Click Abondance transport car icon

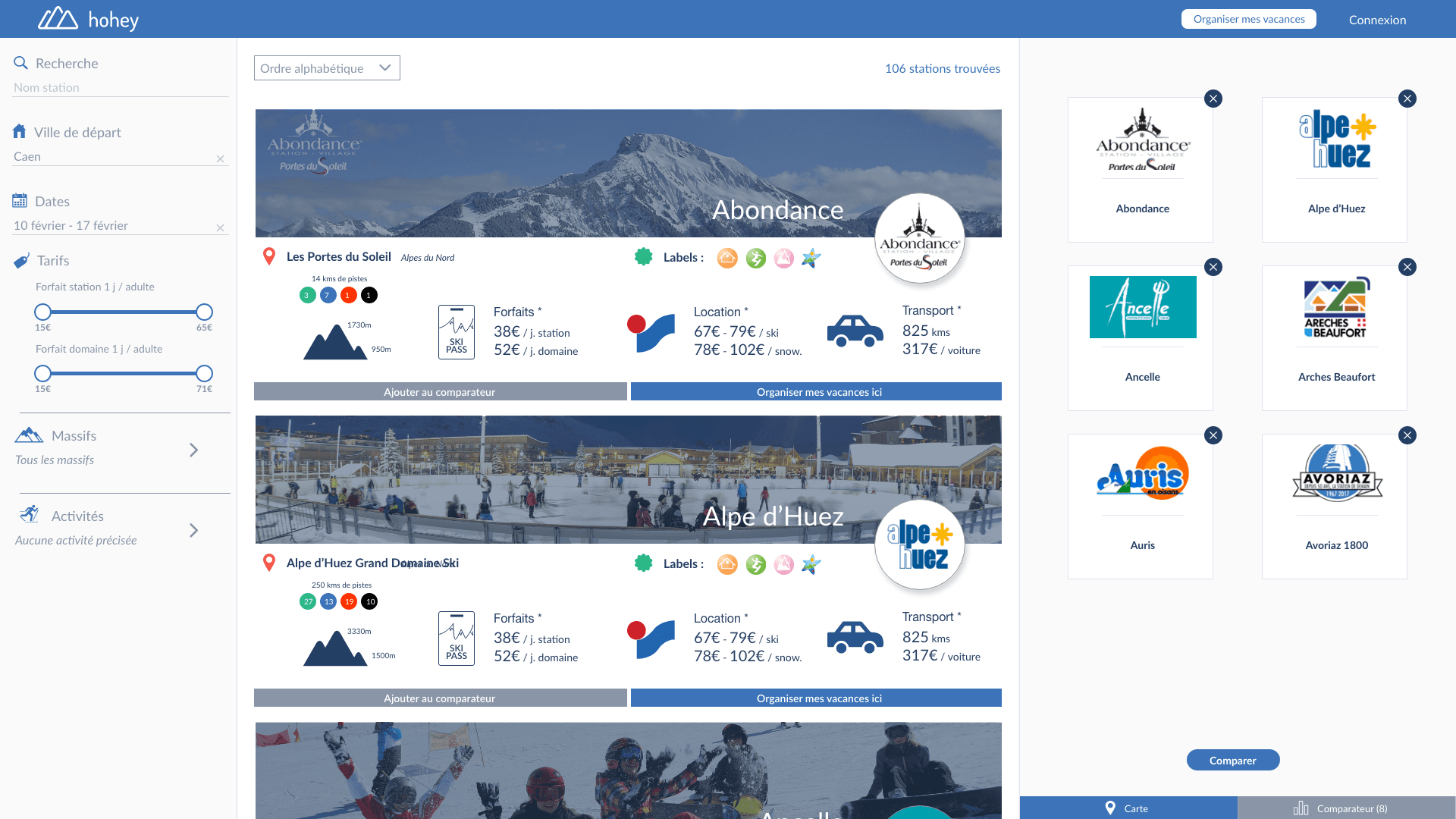click(855, 331)
